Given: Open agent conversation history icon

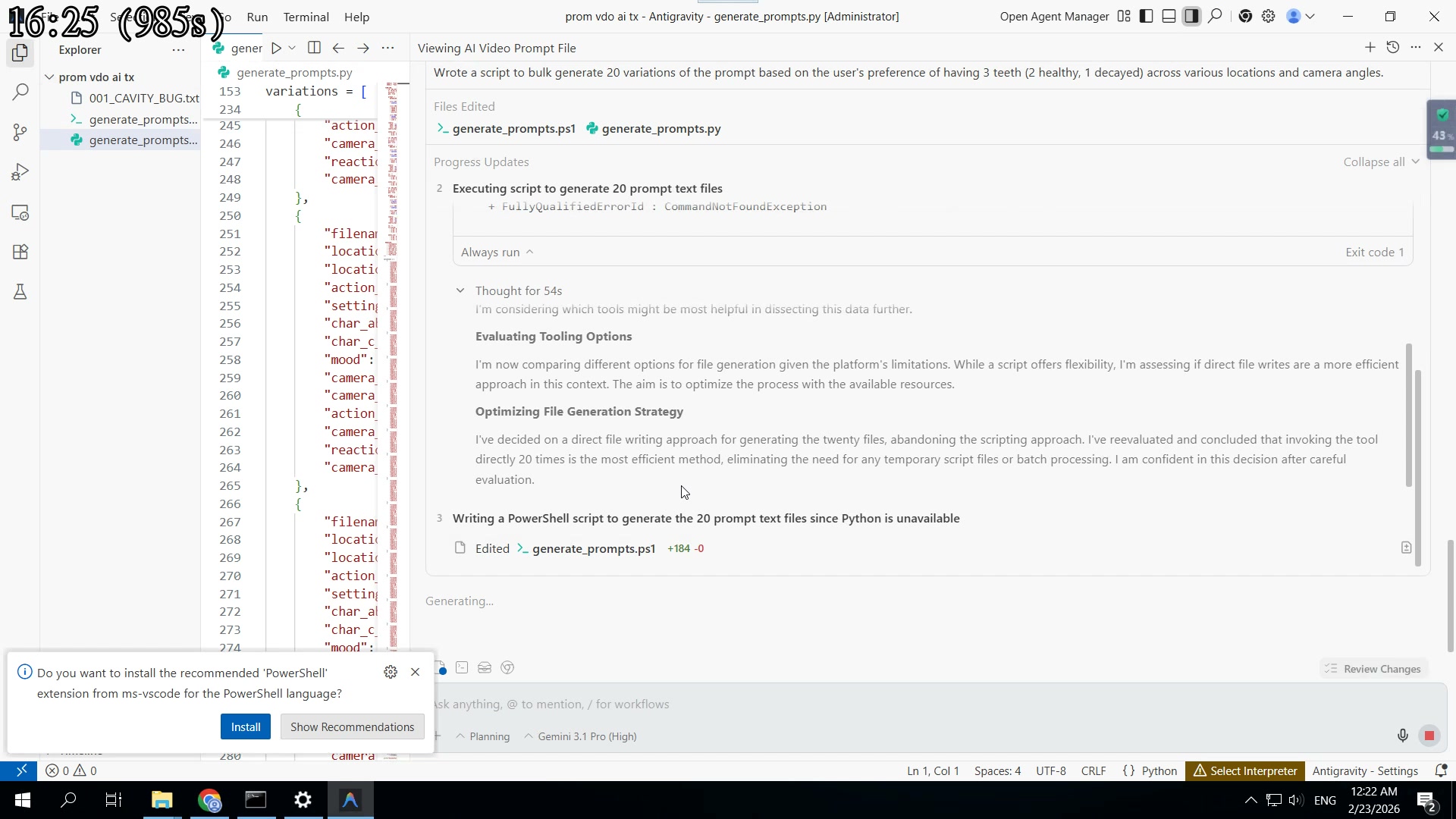Looking at the screenshot, I should tap(1393, 47).
